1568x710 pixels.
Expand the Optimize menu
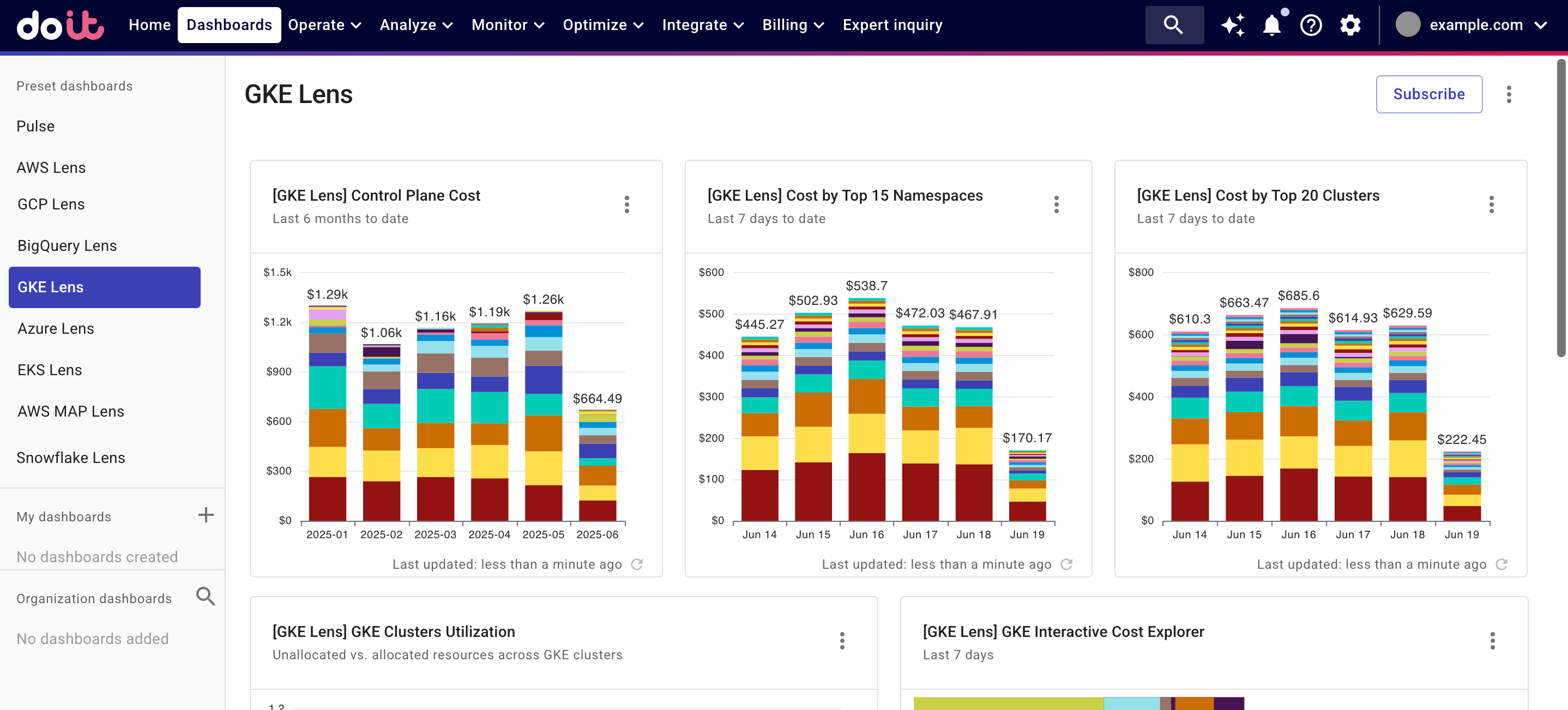point(602,25)
